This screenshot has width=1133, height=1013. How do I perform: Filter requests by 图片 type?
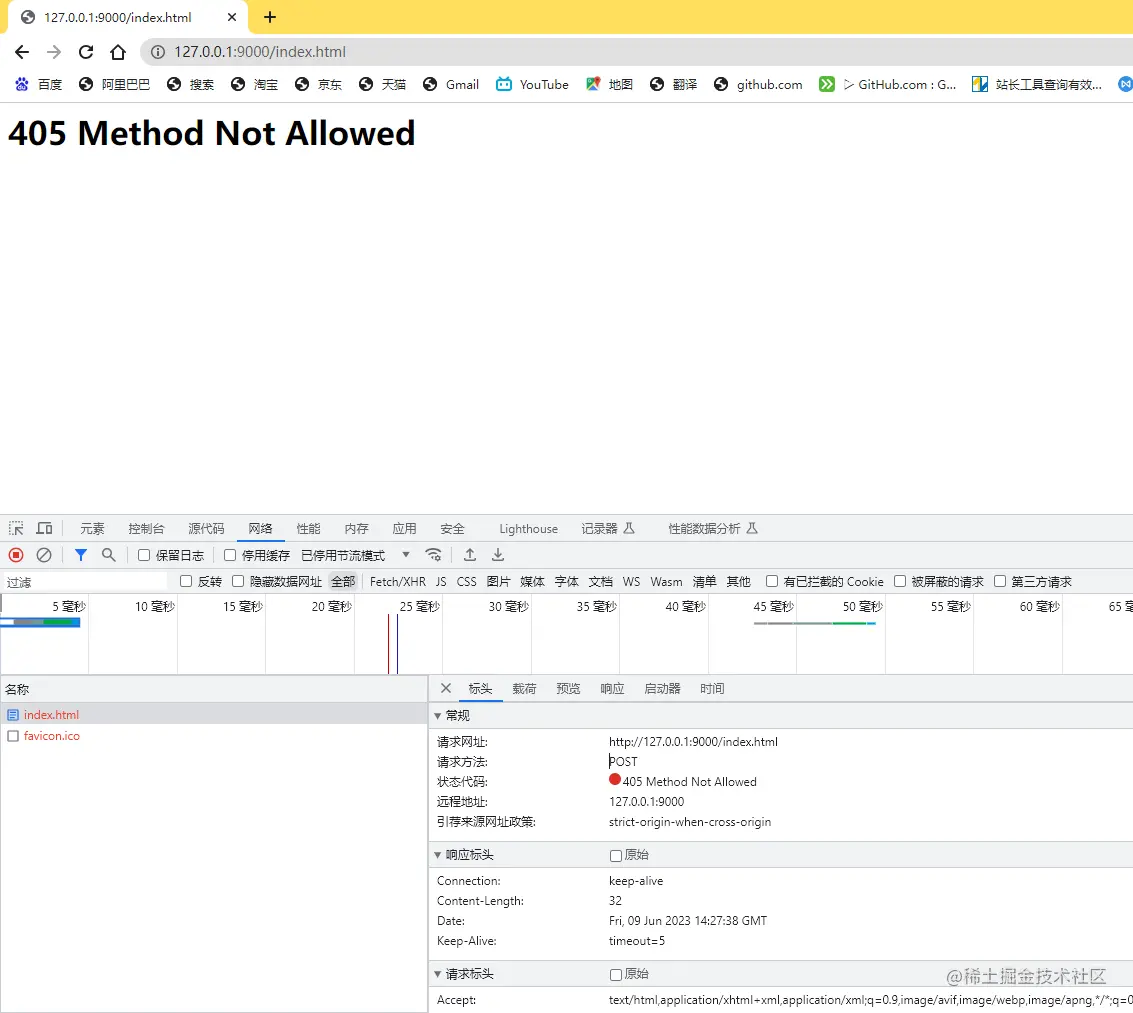pos(498,581)
